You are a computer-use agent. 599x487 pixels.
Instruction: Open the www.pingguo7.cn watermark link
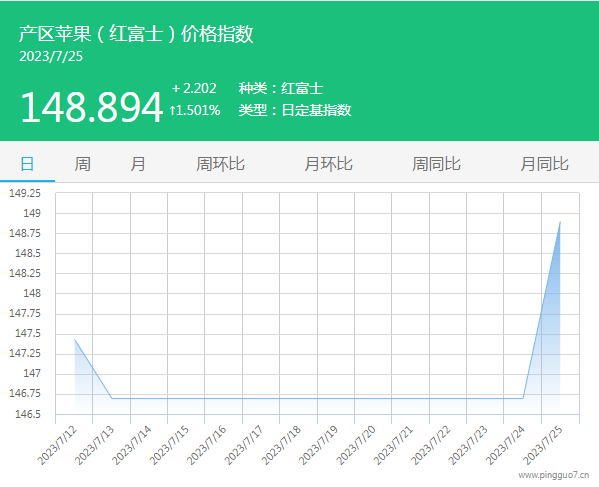pos(554,475)
